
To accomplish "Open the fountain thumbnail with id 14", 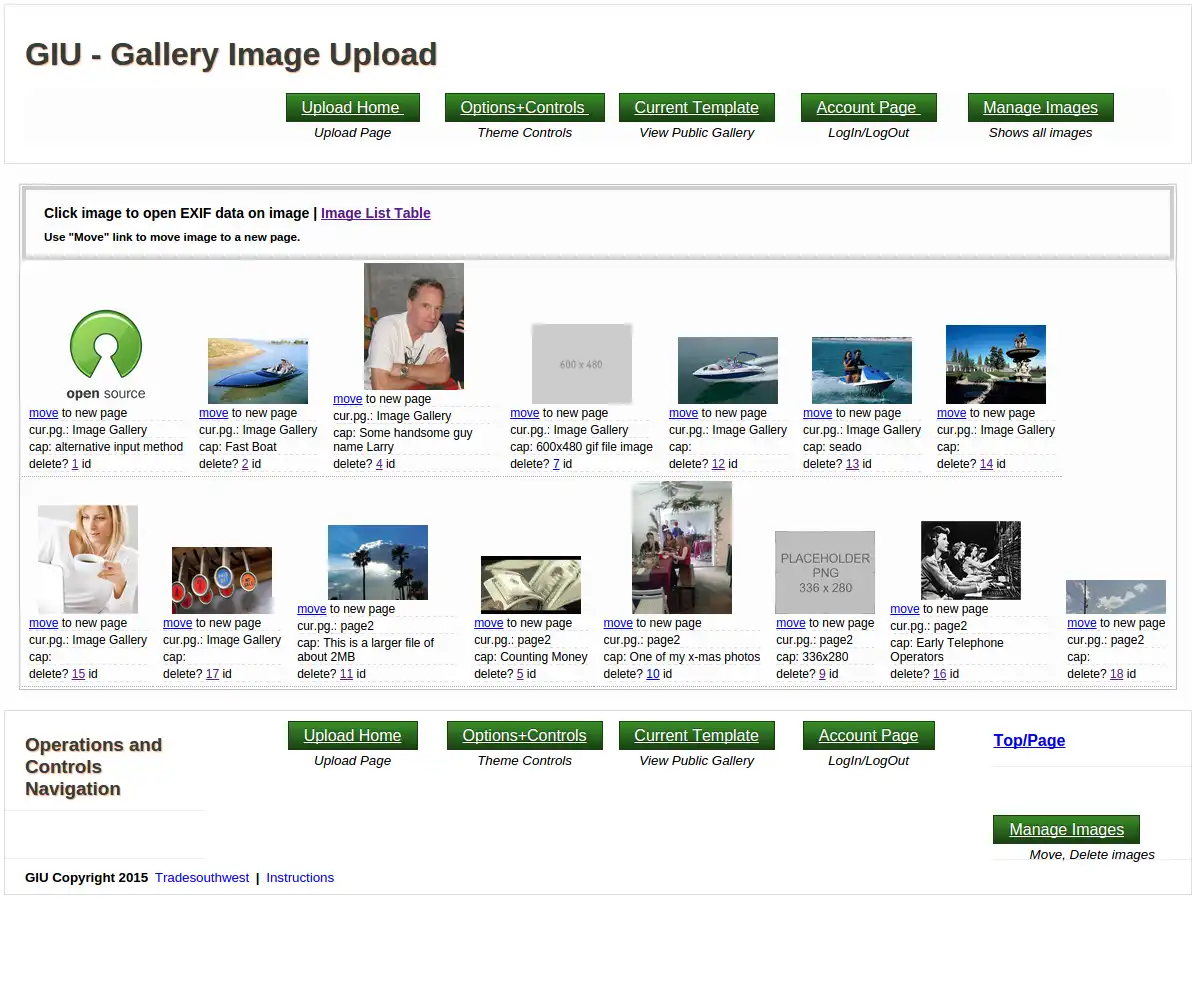I will point(996,365).
